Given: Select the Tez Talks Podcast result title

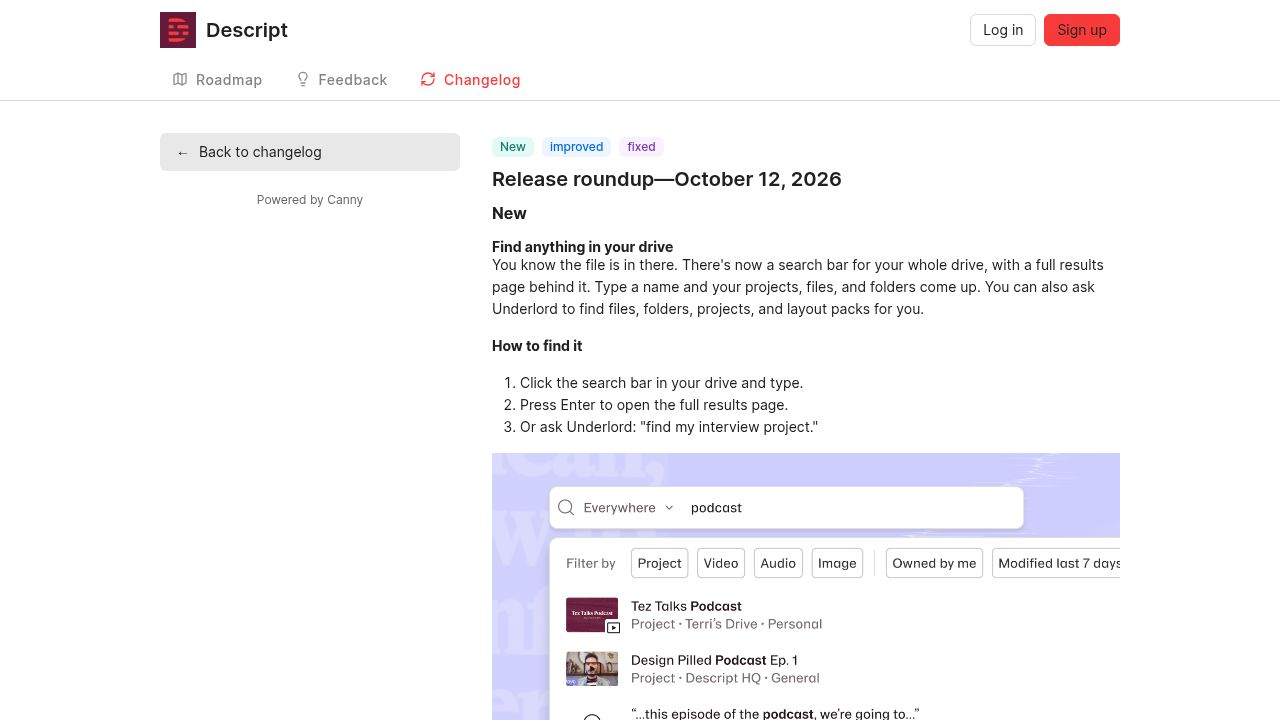Looking at the screenshot, I should pos(686,606).
